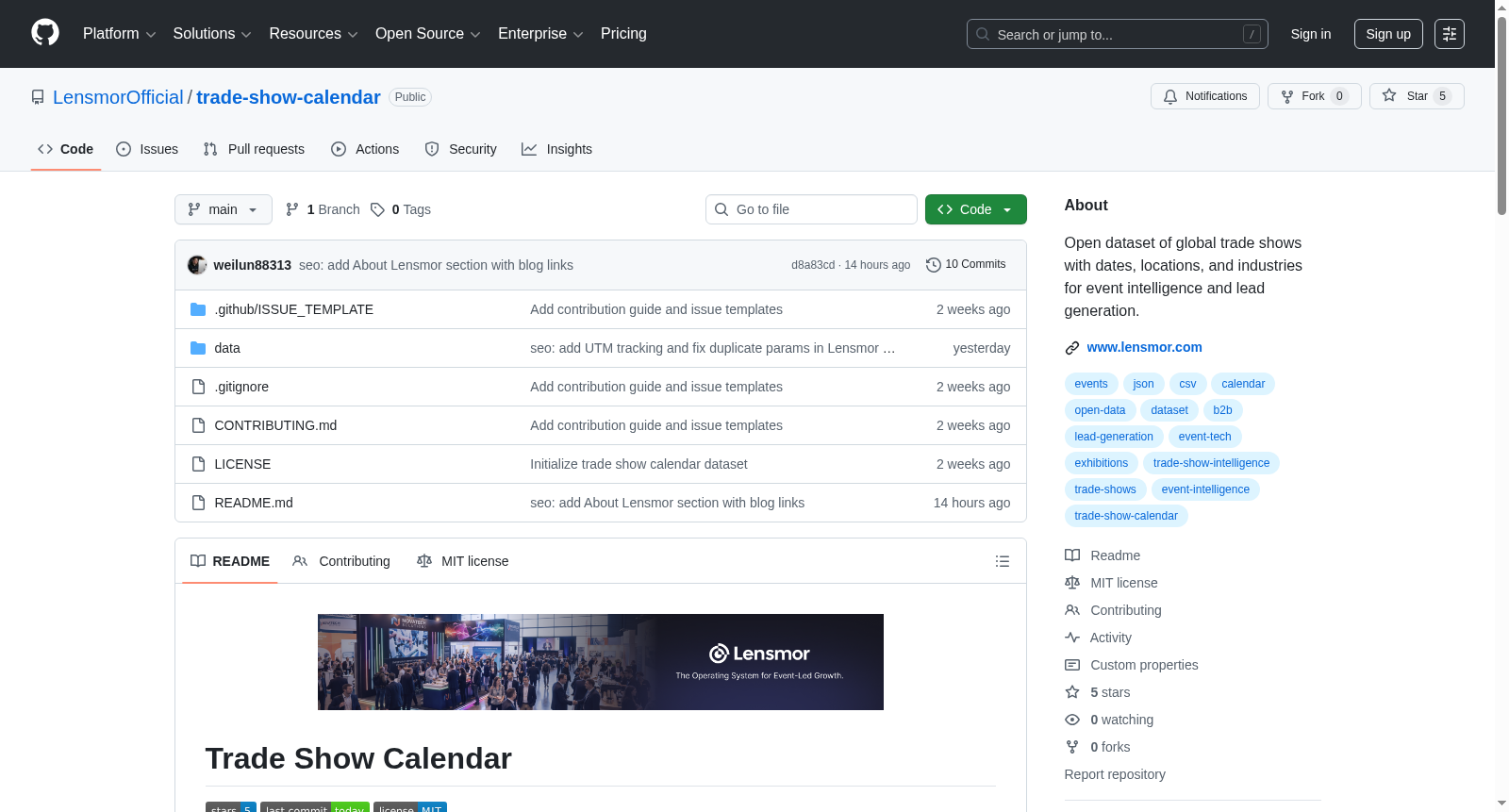1509x812 pixels.
Task: Open the Pricing link
Action: pyautogui.click(x=623, y=34)
